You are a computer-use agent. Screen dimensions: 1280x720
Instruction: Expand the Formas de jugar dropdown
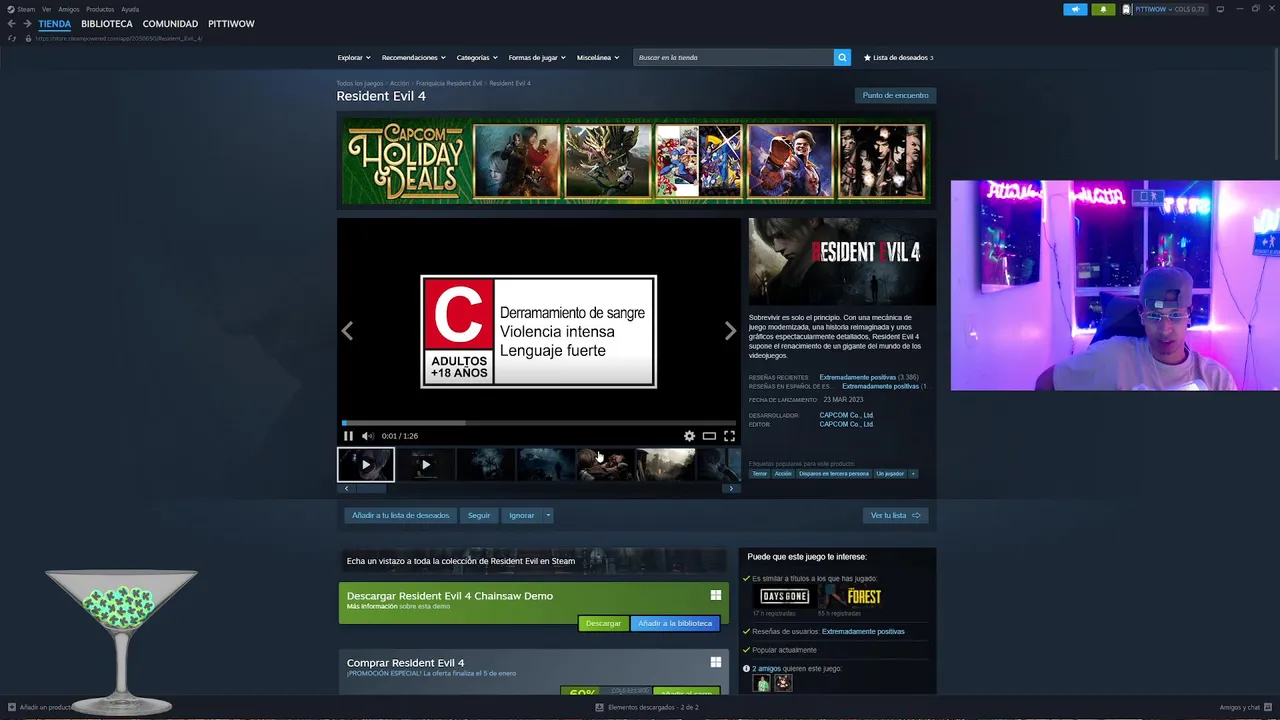pos(537,58)
